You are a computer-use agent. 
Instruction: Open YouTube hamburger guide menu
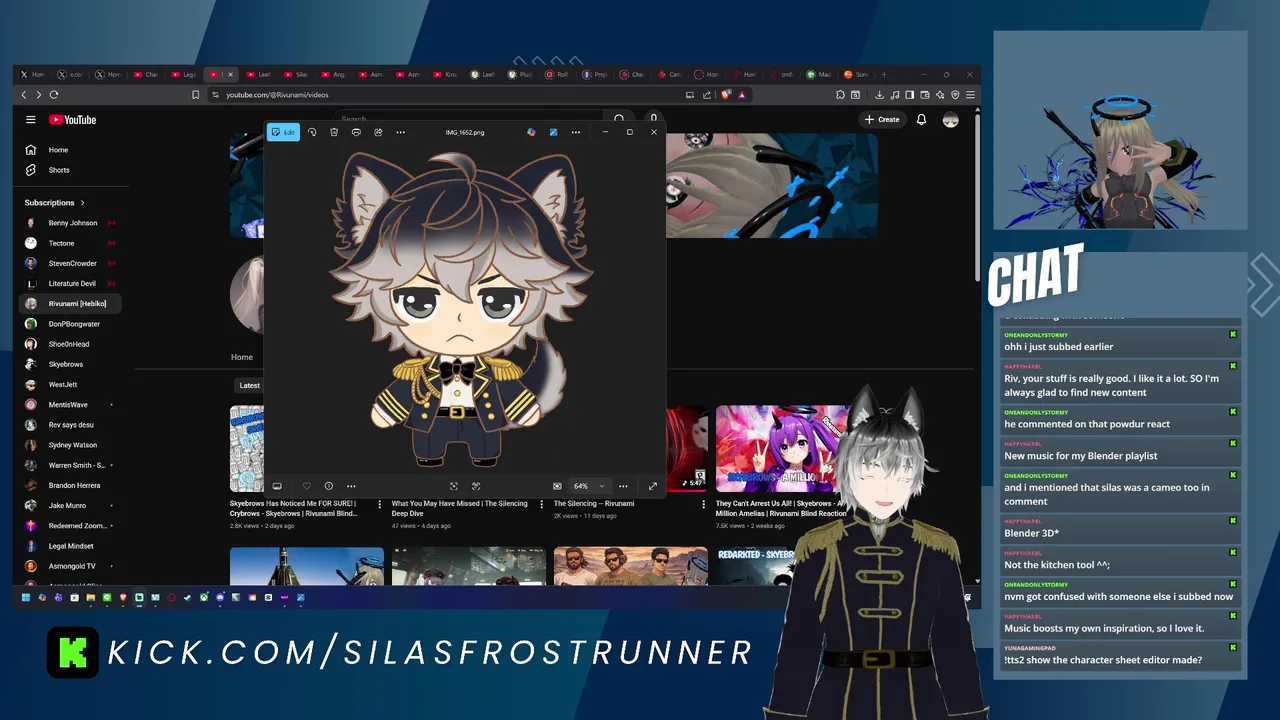31,120
